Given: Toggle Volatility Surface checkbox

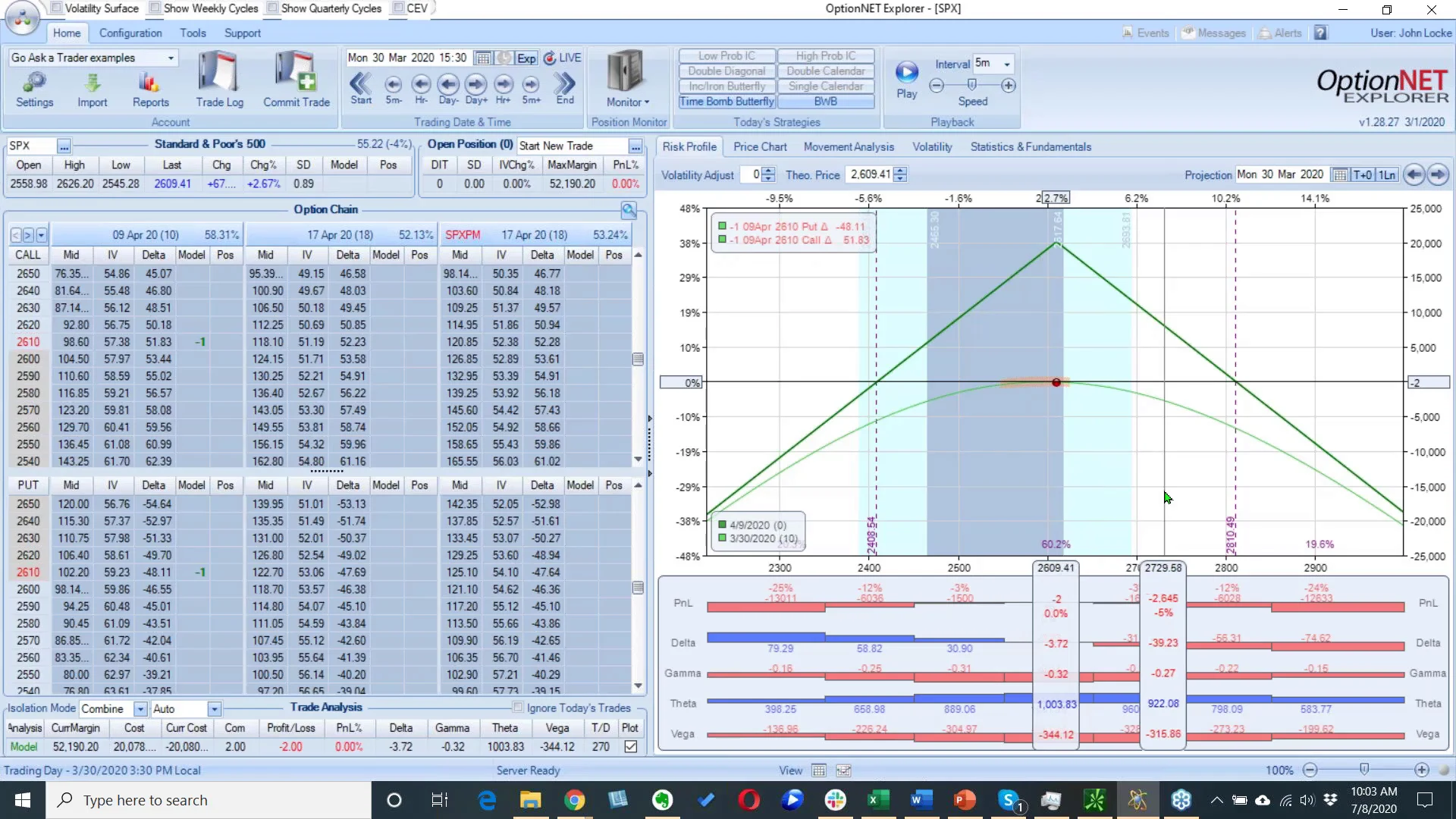Looking at the screenshot, I should 56,8.
